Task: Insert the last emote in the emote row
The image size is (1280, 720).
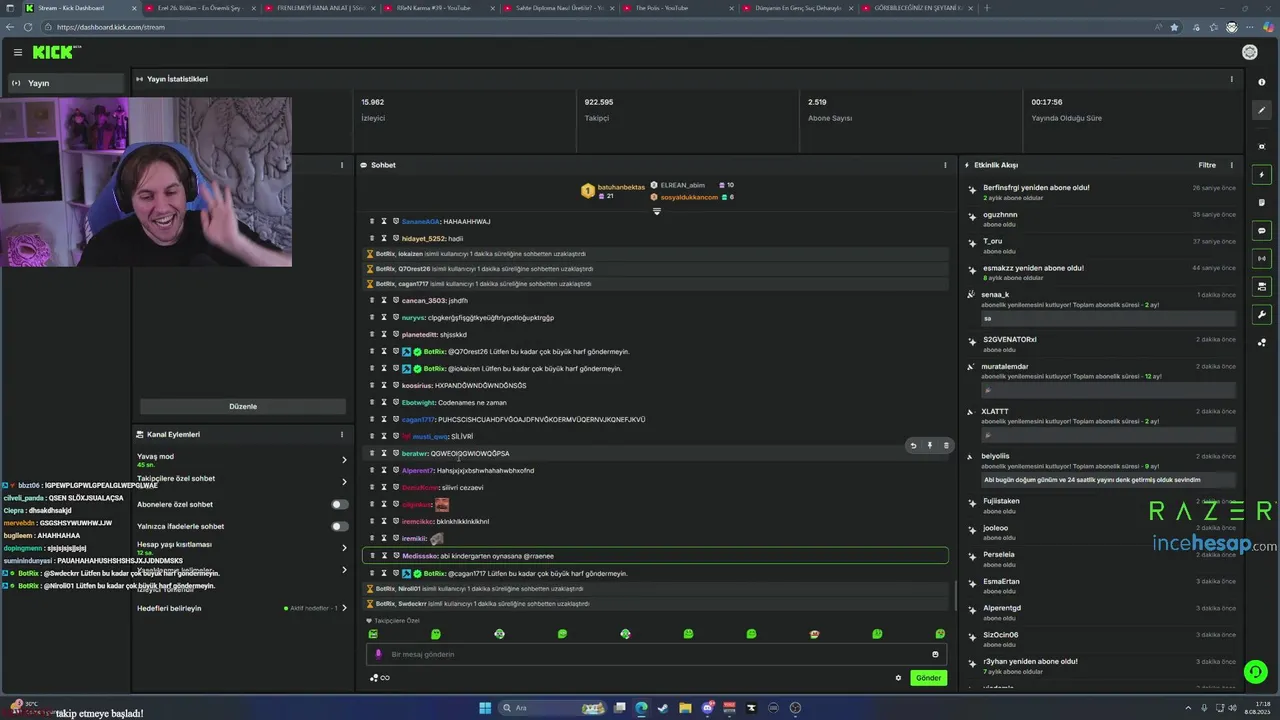Action: 940,634
